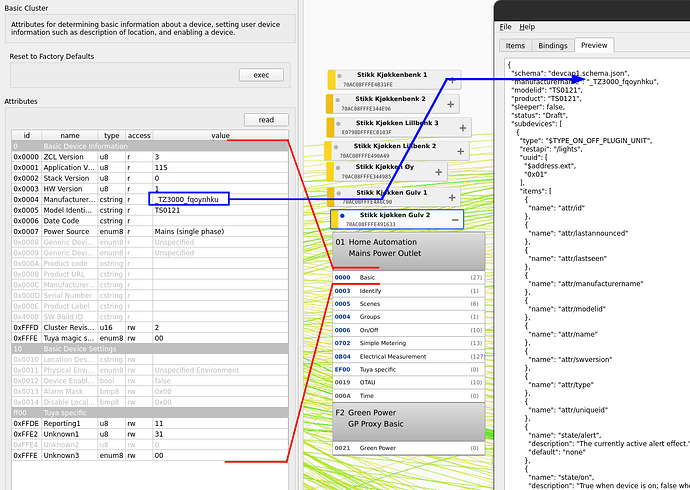Image resolution: width=690 pixels, height=490 pixels.
Task: Click the name column header
Action: coord(70,135)
